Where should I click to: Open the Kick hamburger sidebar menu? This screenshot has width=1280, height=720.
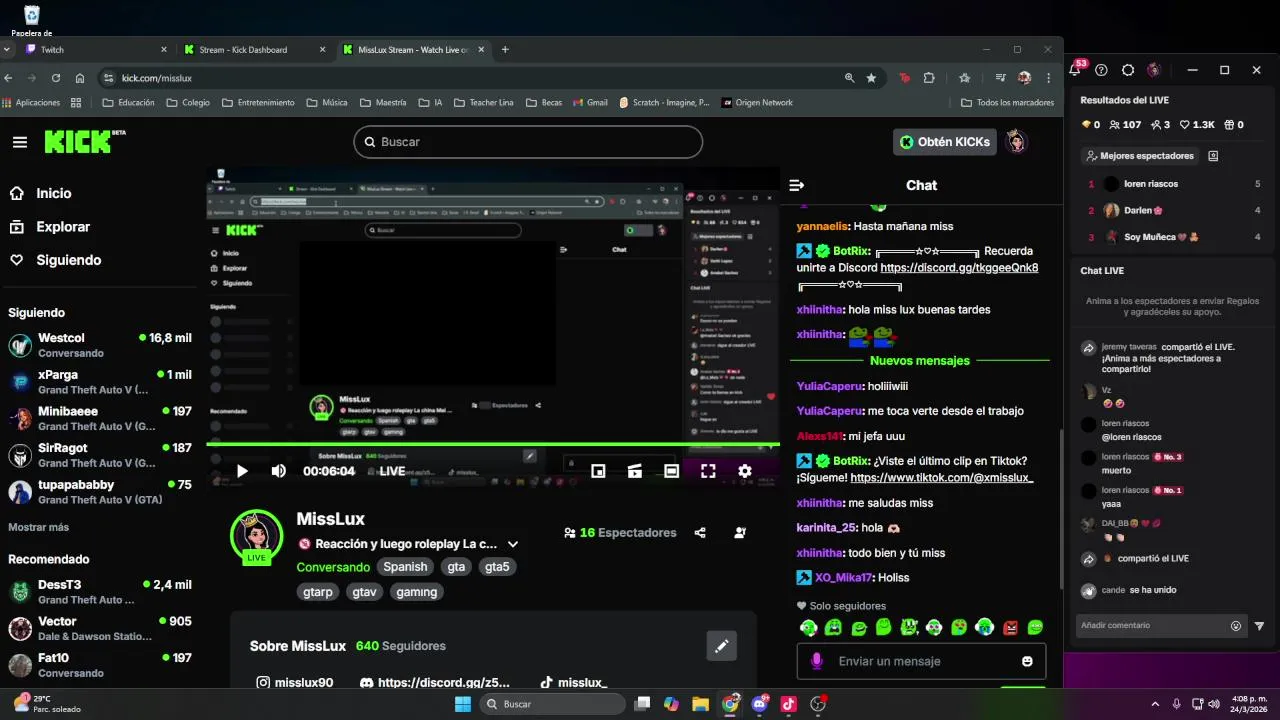20,142
